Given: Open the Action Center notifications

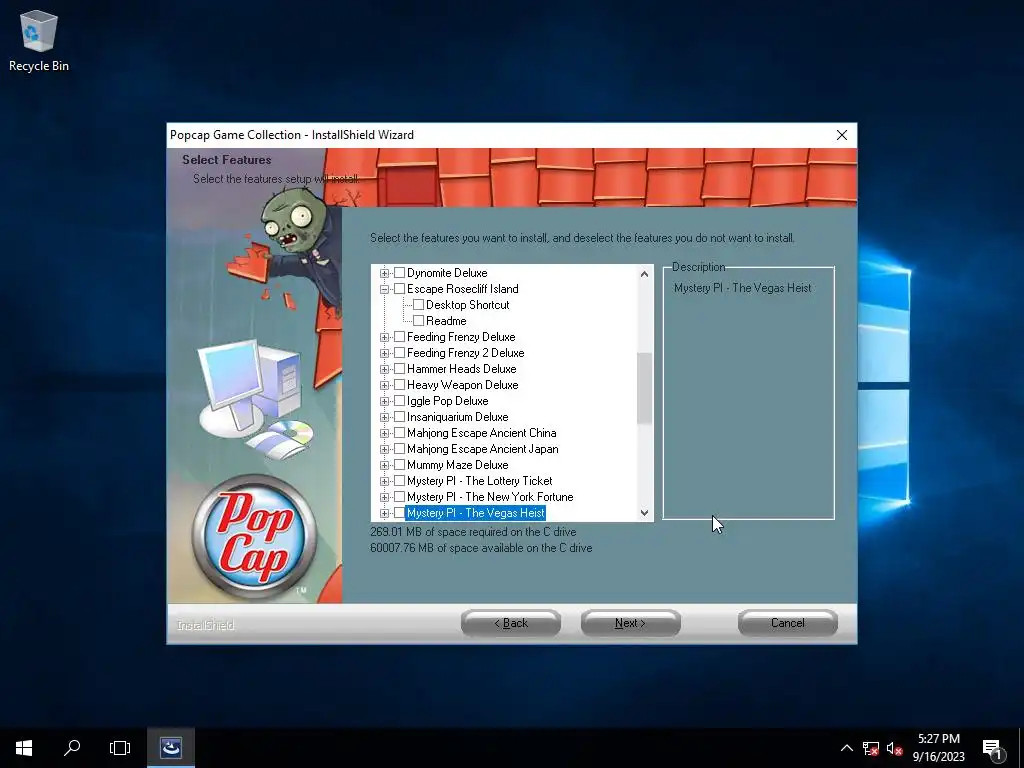Looking at the screenshot, I should coord(992,748).
